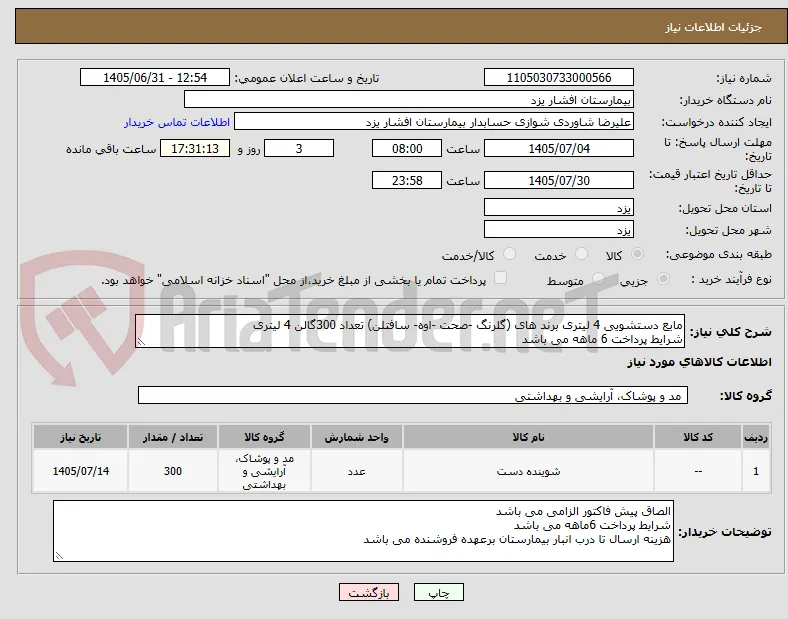This screenshot has height=619, width=788.
Task: Click the تاریخ نیاز column header
Action: coord(80,437)
